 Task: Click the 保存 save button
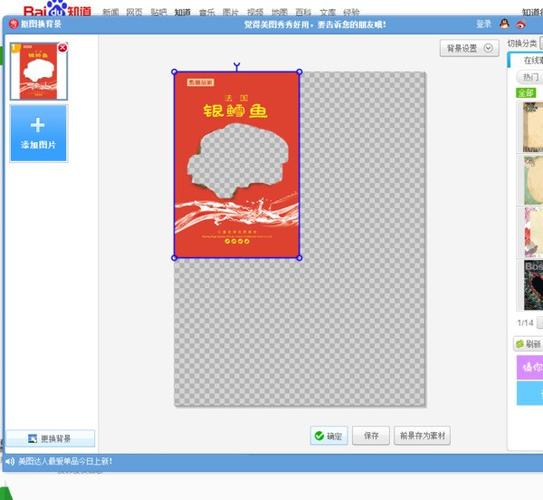click(371, 436)
